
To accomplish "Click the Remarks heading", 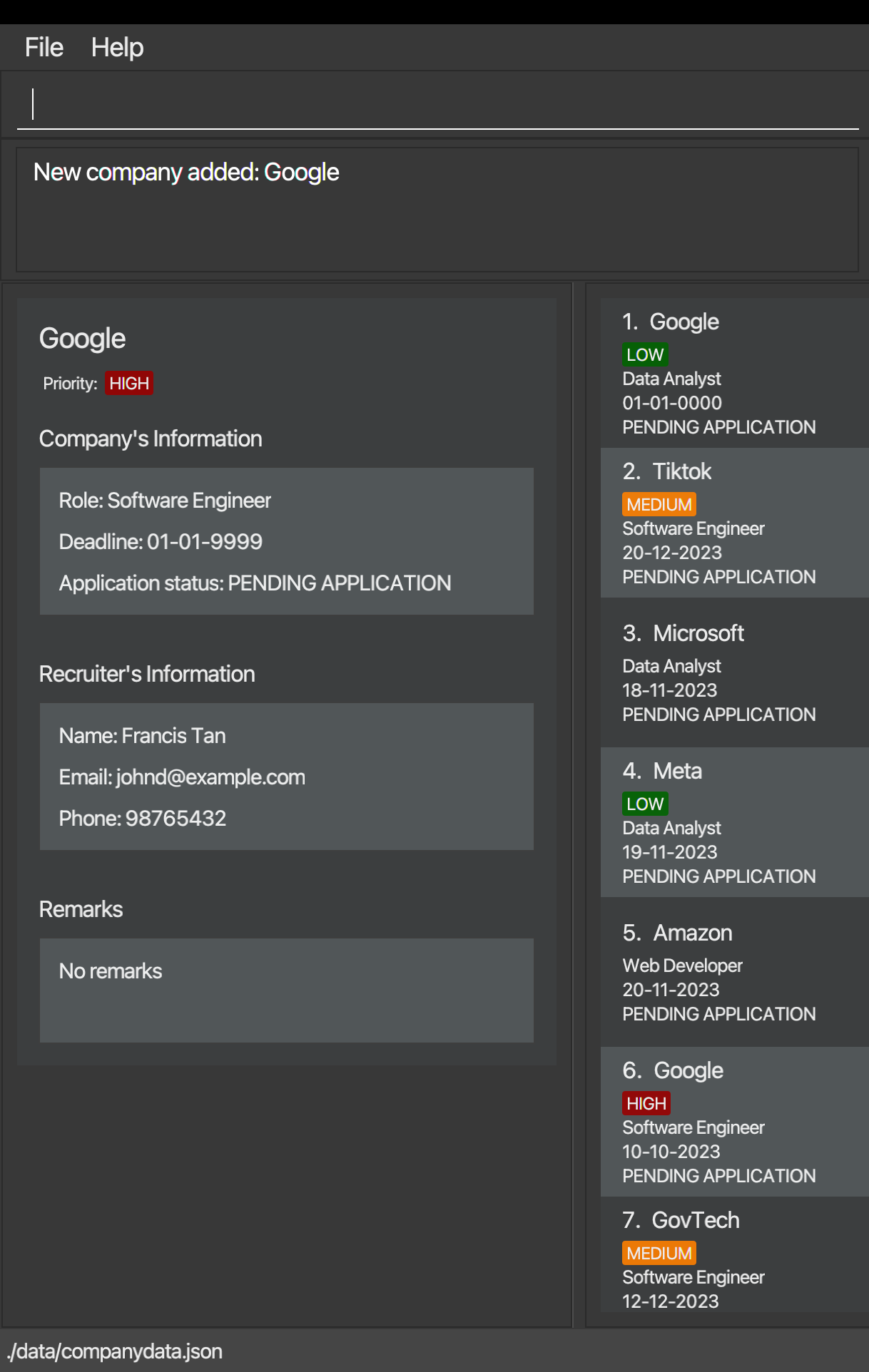I will point(81,909).
